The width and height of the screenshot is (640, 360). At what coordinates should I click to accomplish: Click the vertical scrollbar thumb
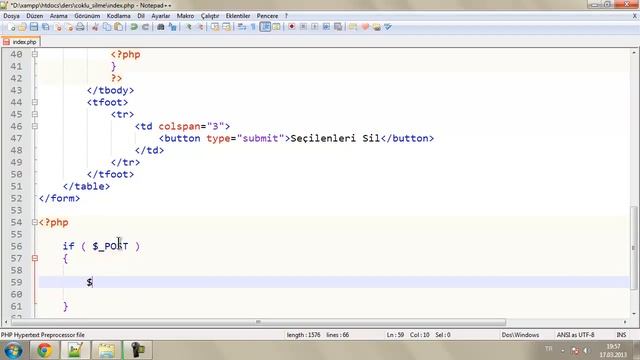(x=633, y=248)
